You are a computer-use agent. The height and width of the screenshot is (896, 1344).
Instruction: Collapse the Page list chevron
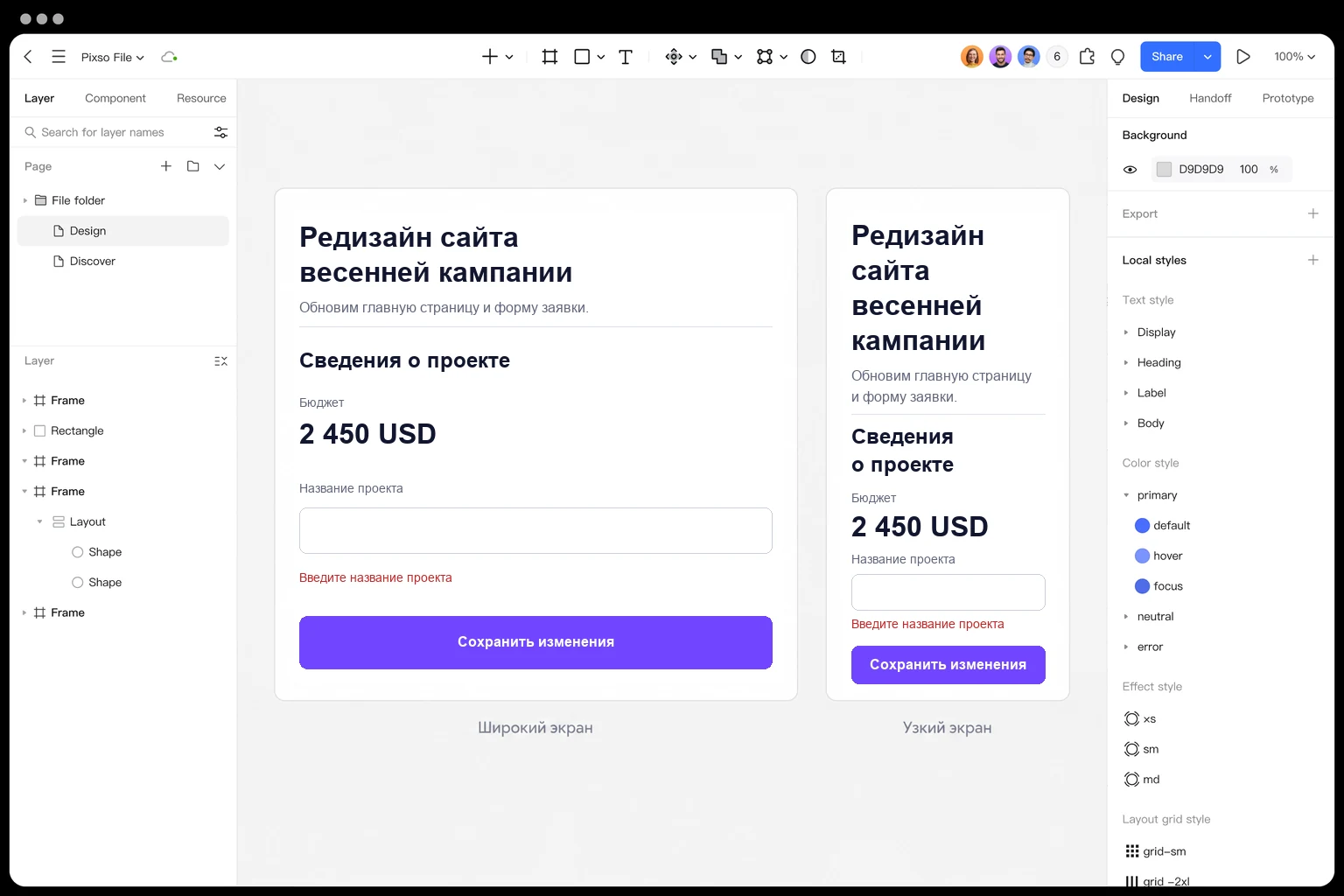coord(220,166)
